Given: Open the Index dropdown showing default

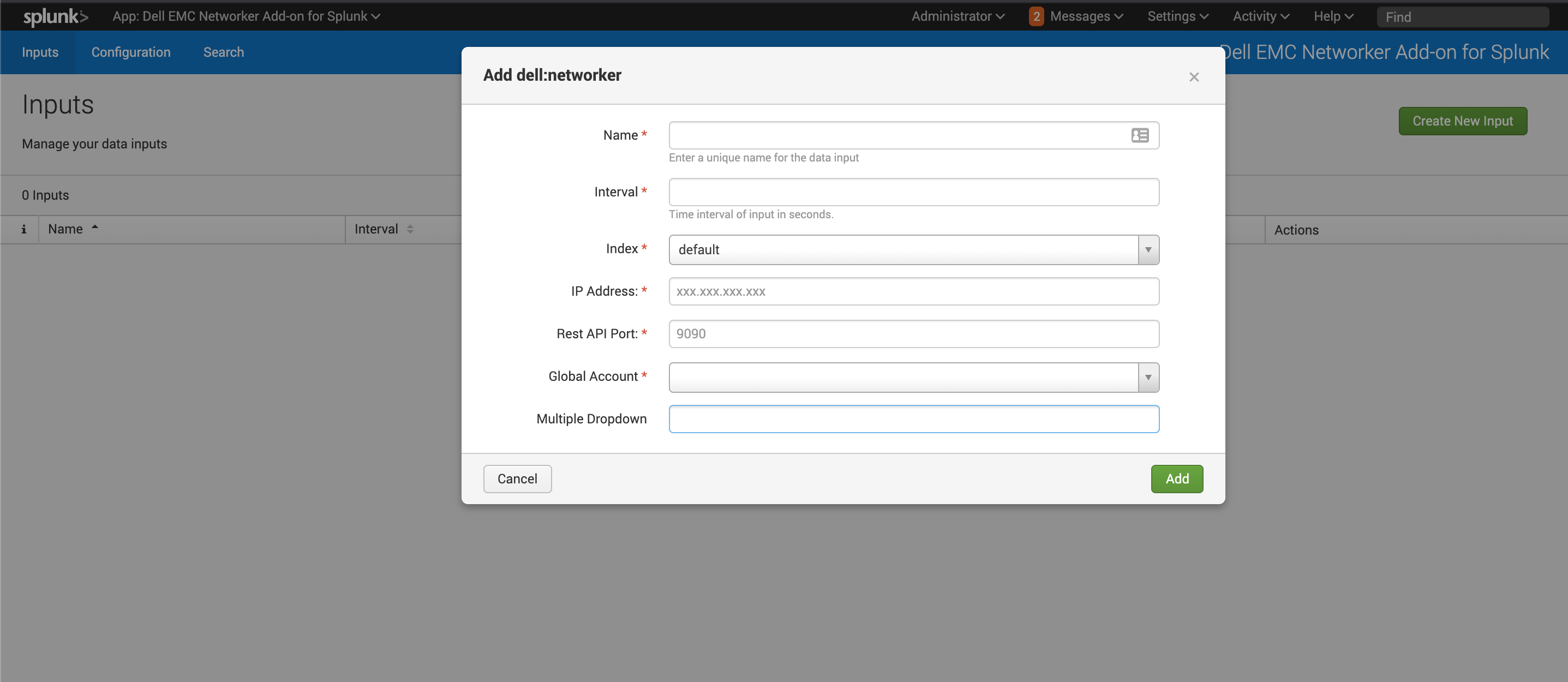Looking at the screenshot, I should pos(1148,250).
